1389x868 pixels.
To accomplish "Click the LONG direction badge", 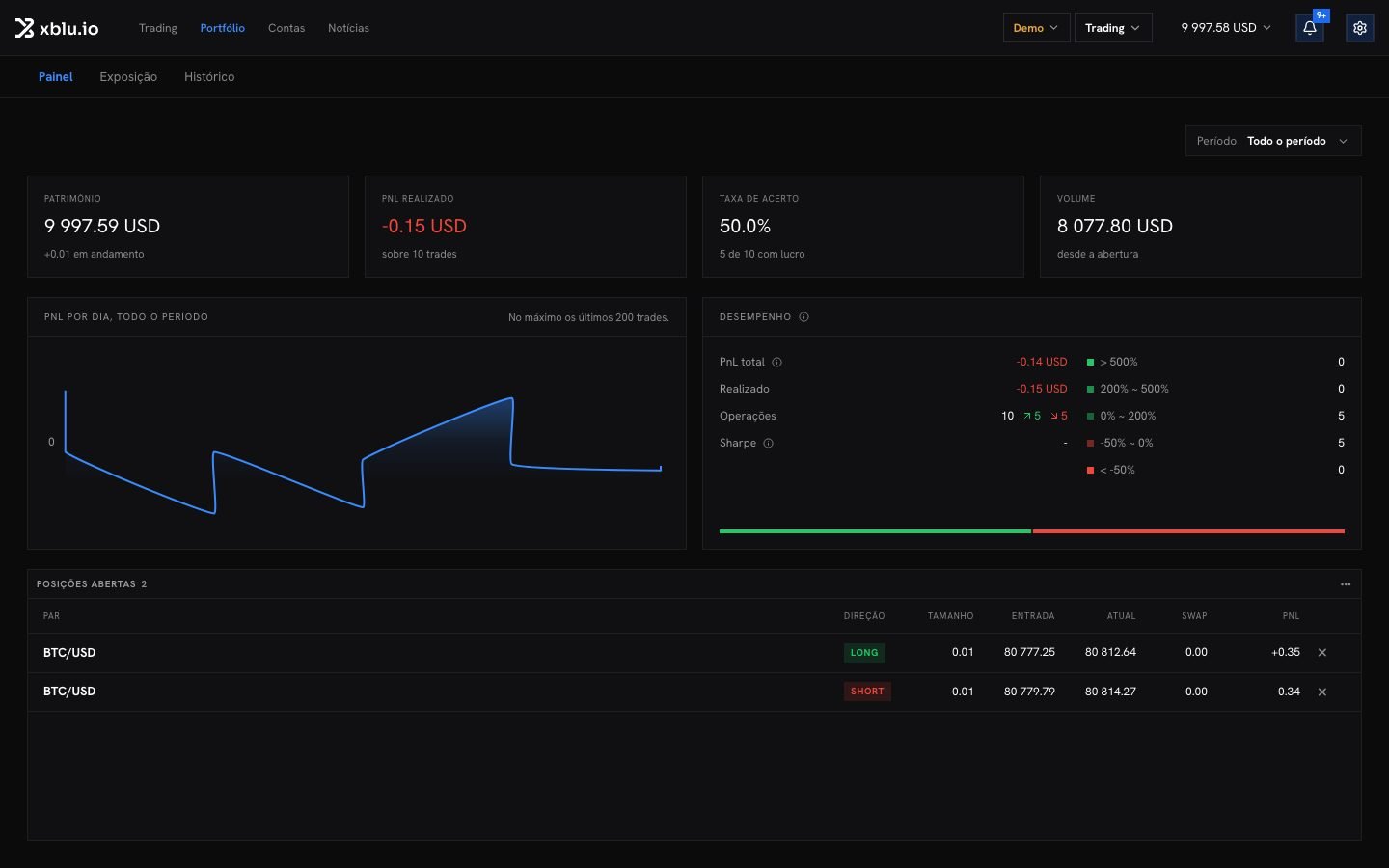I will tap(864, 653).
